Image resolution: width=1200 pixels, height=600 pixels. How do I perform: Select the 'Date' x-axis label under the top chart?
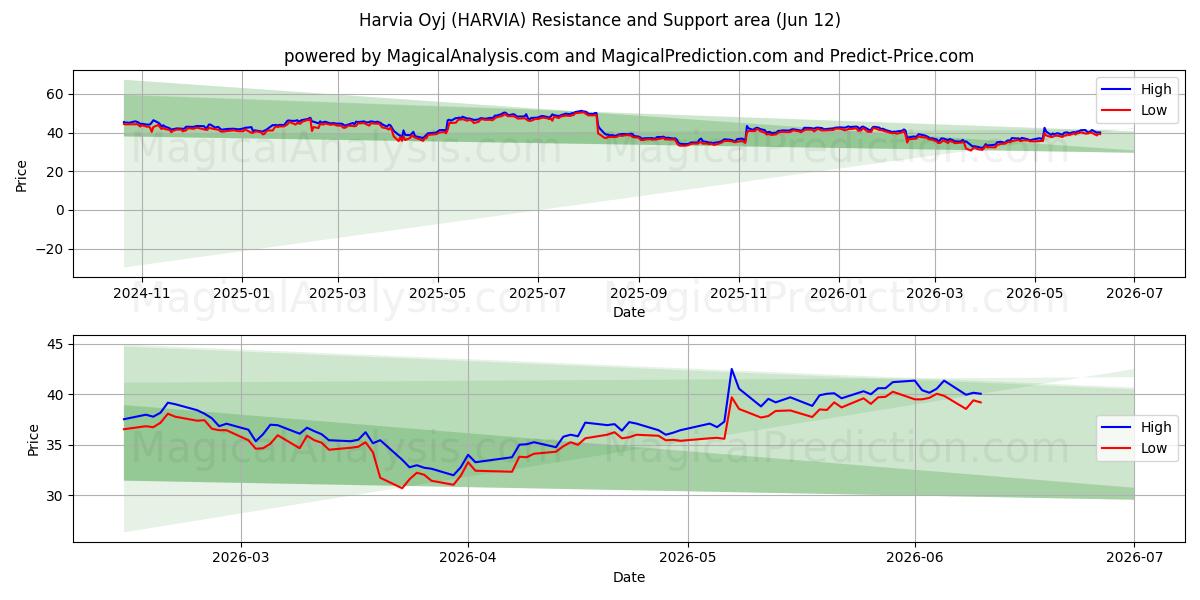tap(629, 313)
